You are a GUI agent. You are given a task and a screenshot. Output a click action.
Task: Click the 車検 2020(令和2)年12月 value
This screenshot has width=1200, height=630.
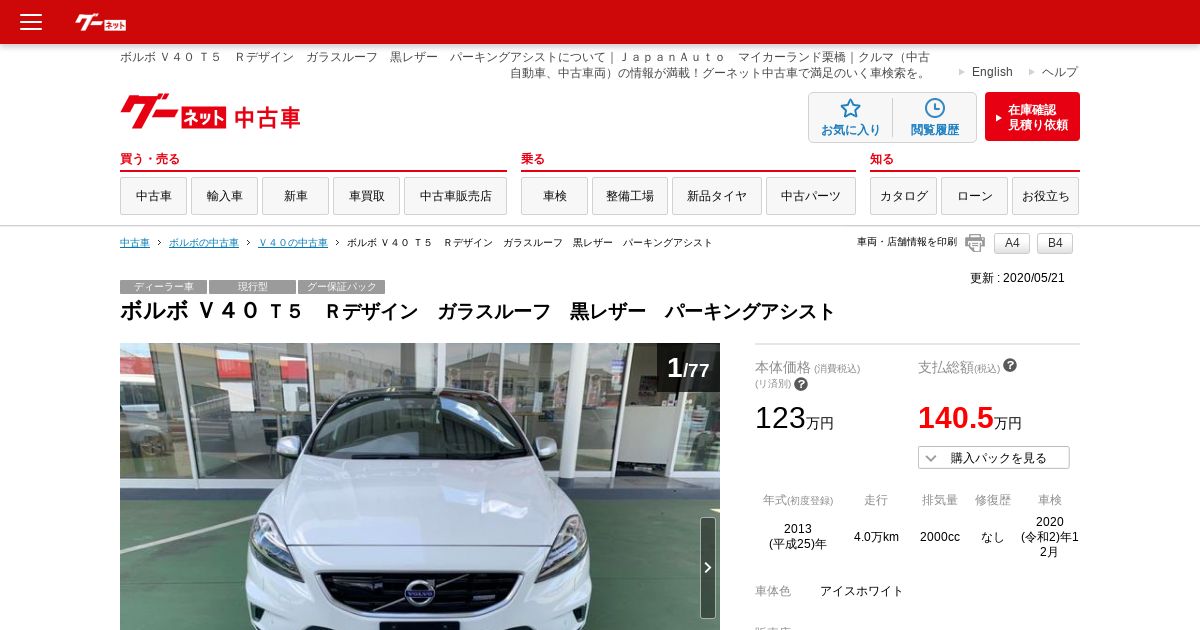1050,537
